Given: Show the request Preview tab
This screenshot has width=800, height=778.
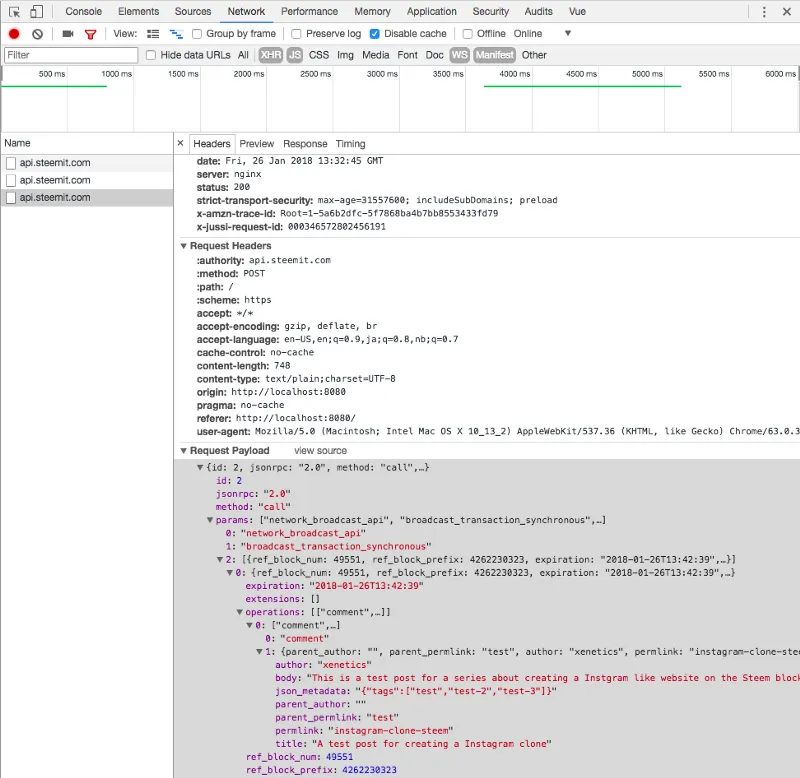Looking at the screenshot, I should coord(257,144).
